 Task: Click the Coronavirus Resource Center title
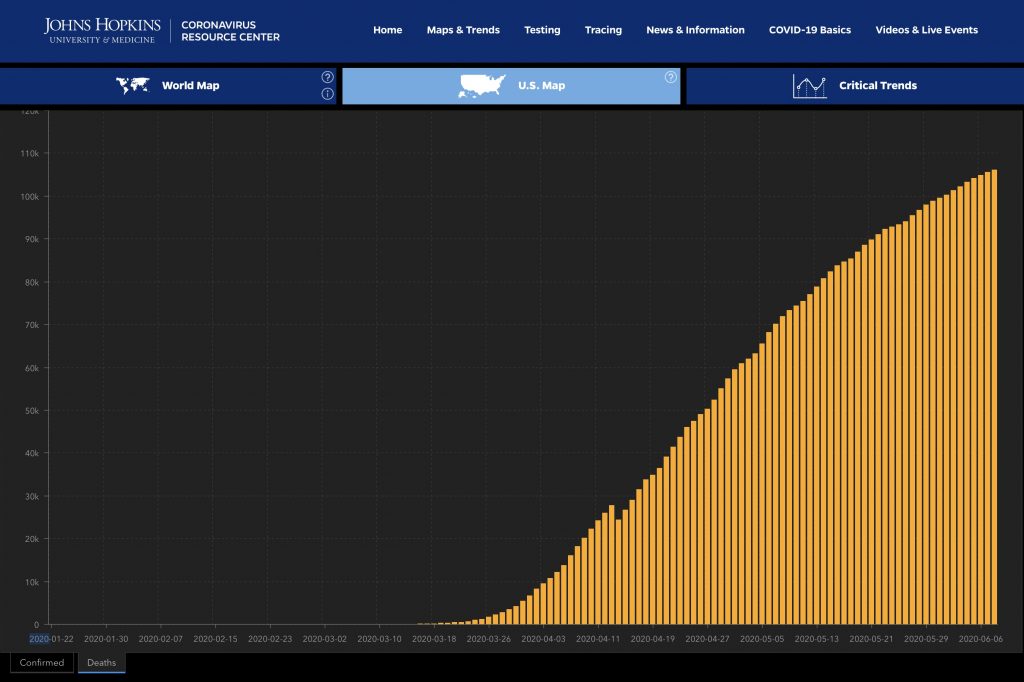click(230, 31)
